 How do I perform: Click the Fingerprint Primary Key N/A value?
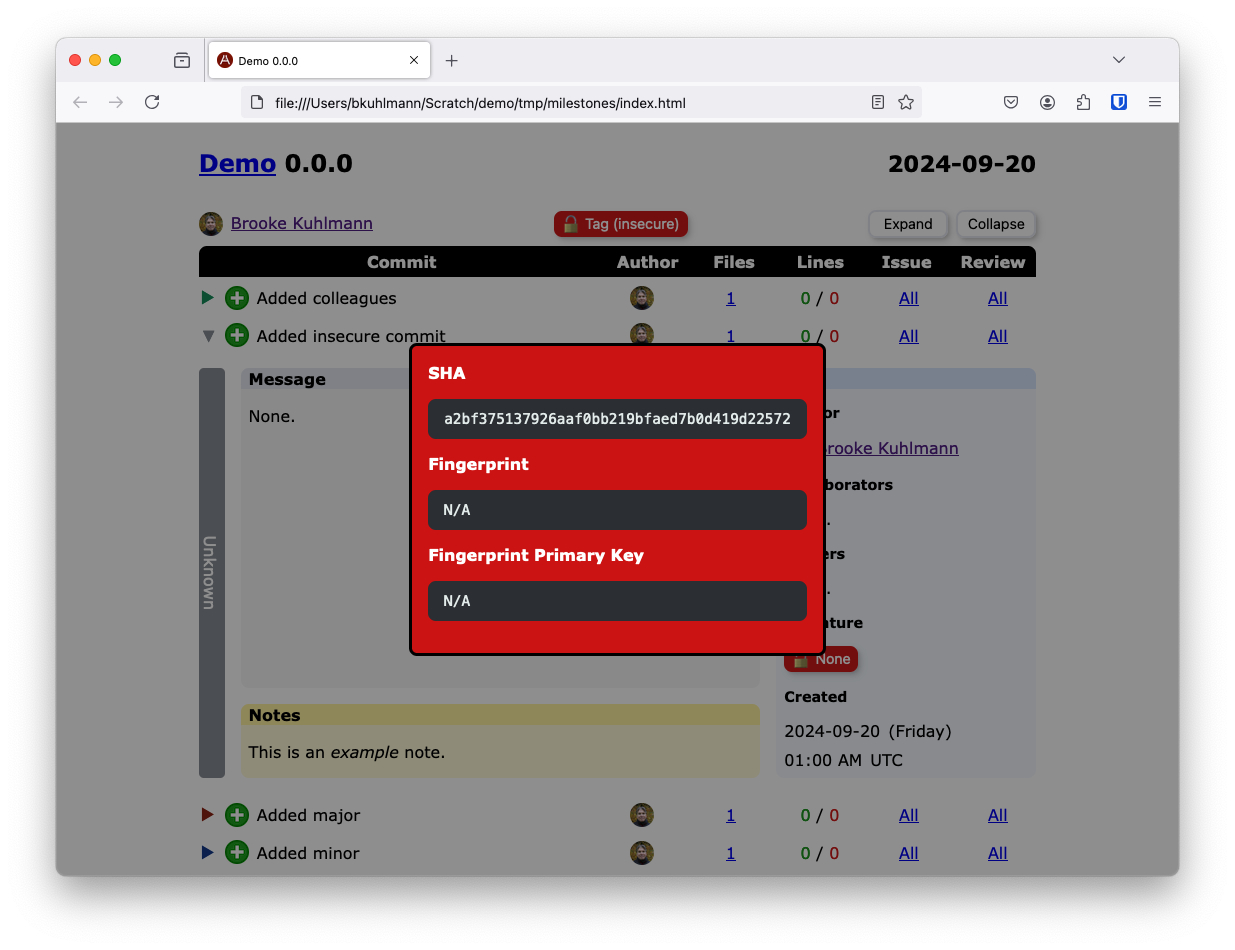[x=617, y=601]
